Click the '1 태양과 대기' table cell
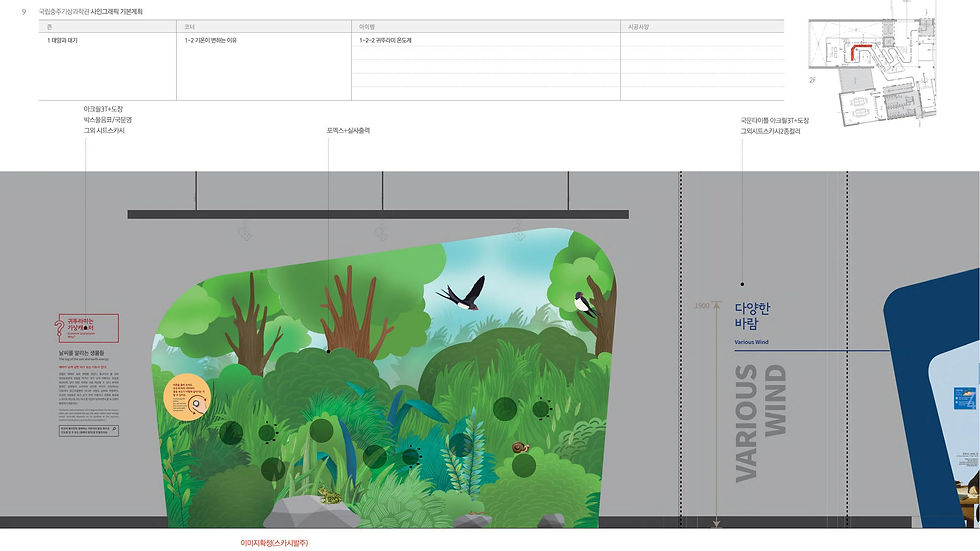 coord(62,40)
